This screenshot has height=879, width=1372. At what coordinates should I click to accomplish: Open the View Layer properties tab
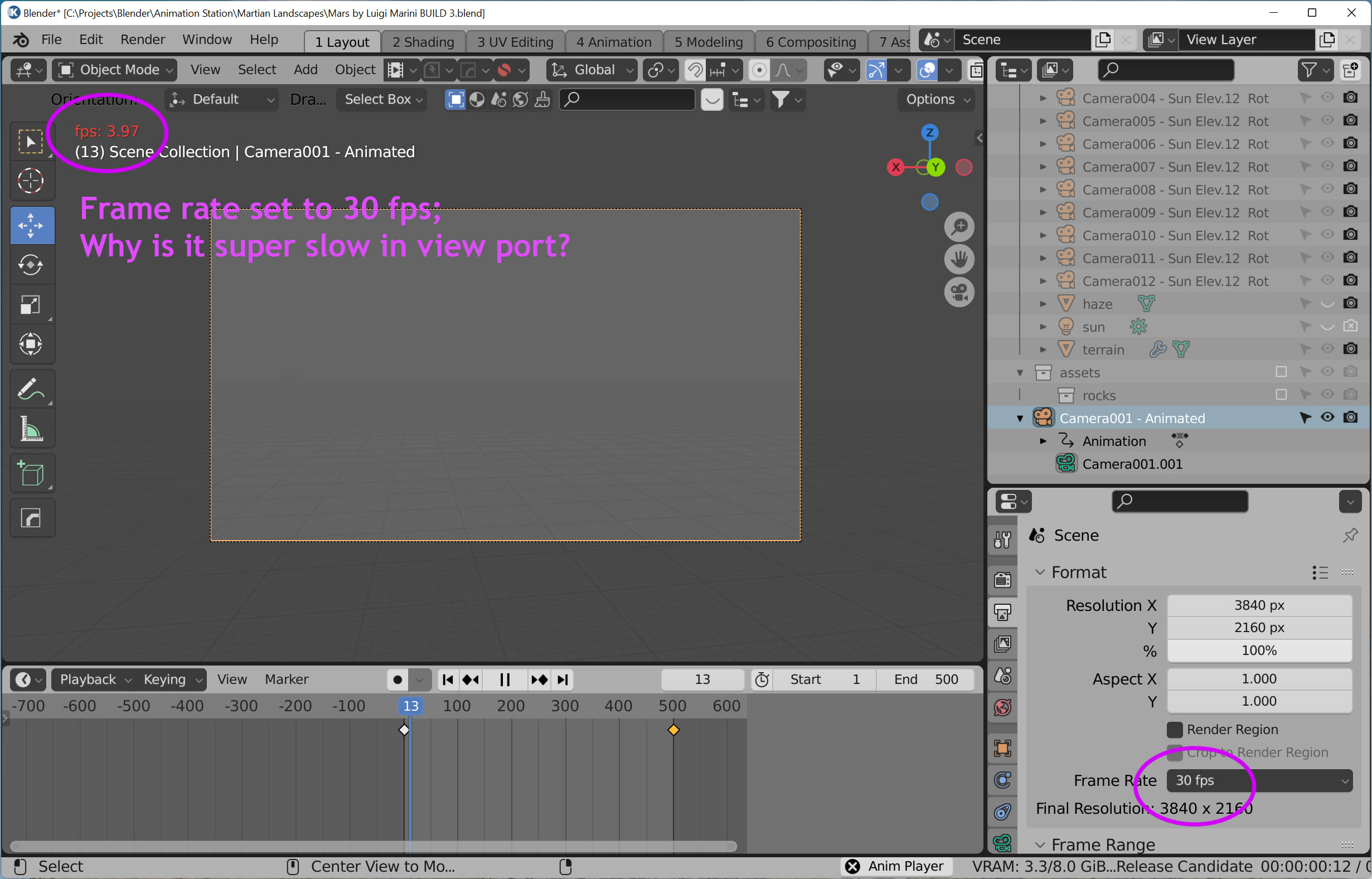1003,644
